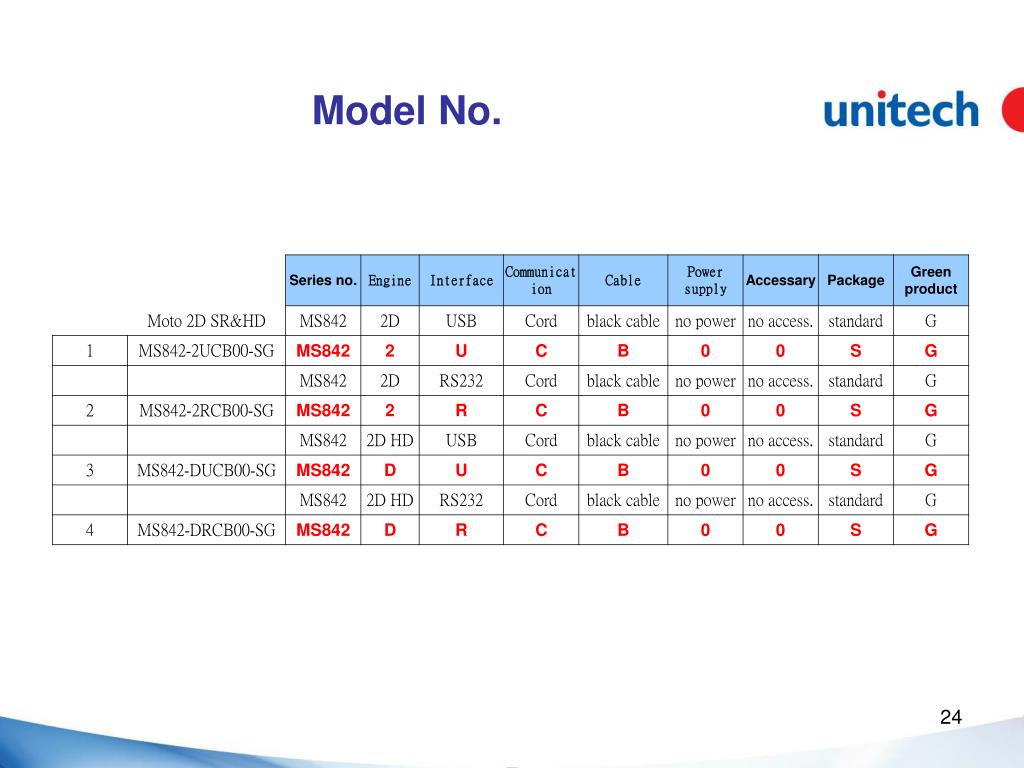Click the Model No. title
Viewport: 1024px width, 768px height.
[407, 110]
